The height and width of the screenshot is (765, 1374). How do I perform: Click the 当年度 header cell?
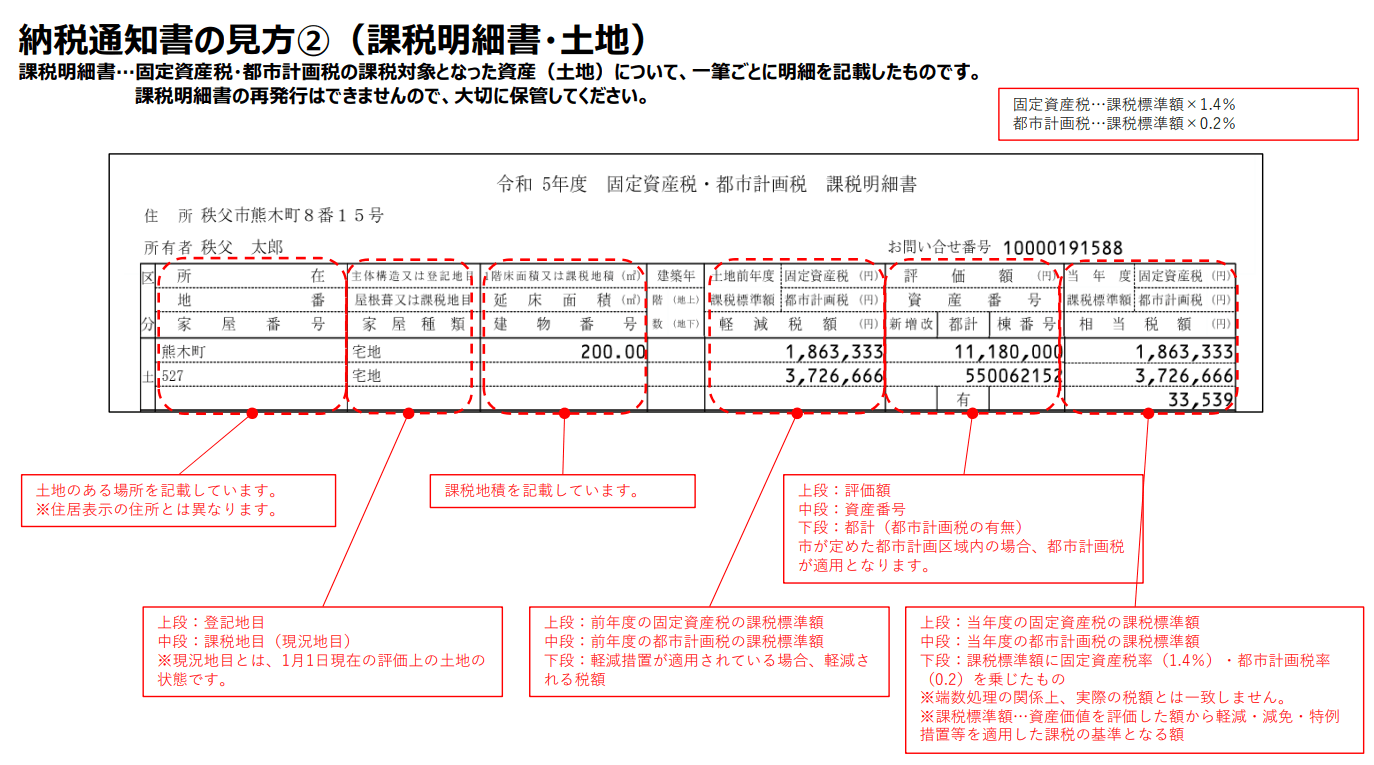[x=1098, y=275]
